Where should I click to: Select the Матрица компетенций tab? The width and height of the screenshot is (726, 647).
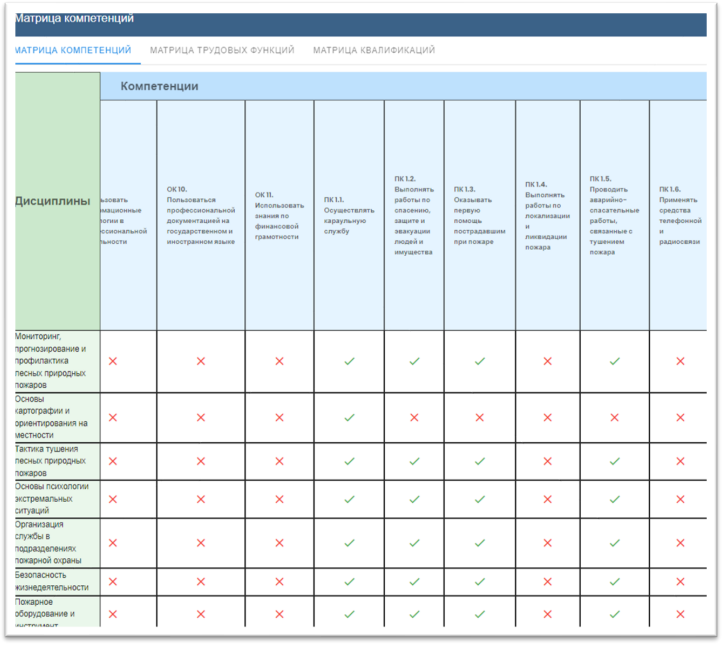(73, 50)
